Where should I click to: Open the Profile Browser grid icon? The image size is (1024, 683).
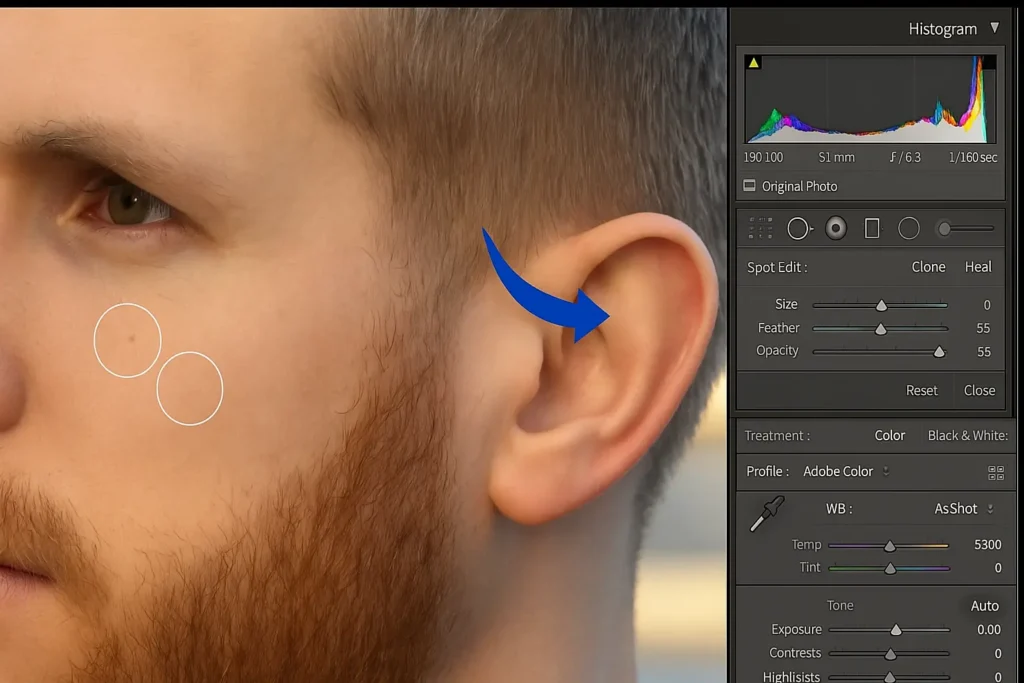(x=998, y=471)
